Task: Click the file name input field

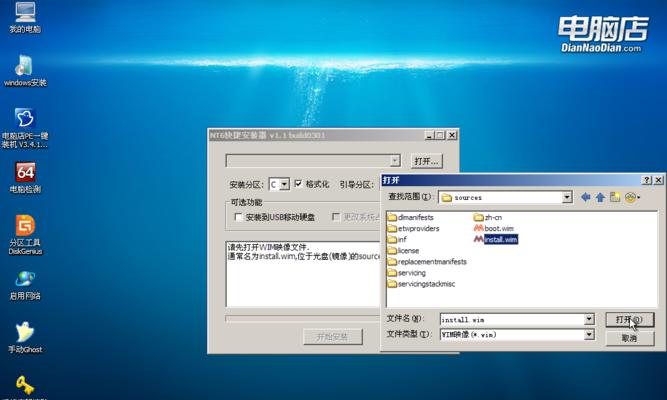Action: coord(512,319)
